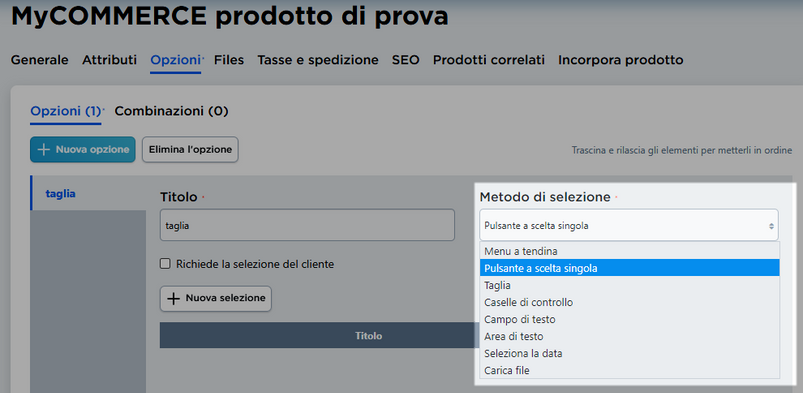Open the Attributi tab
The image size is (803, 393).
point(110,60)
